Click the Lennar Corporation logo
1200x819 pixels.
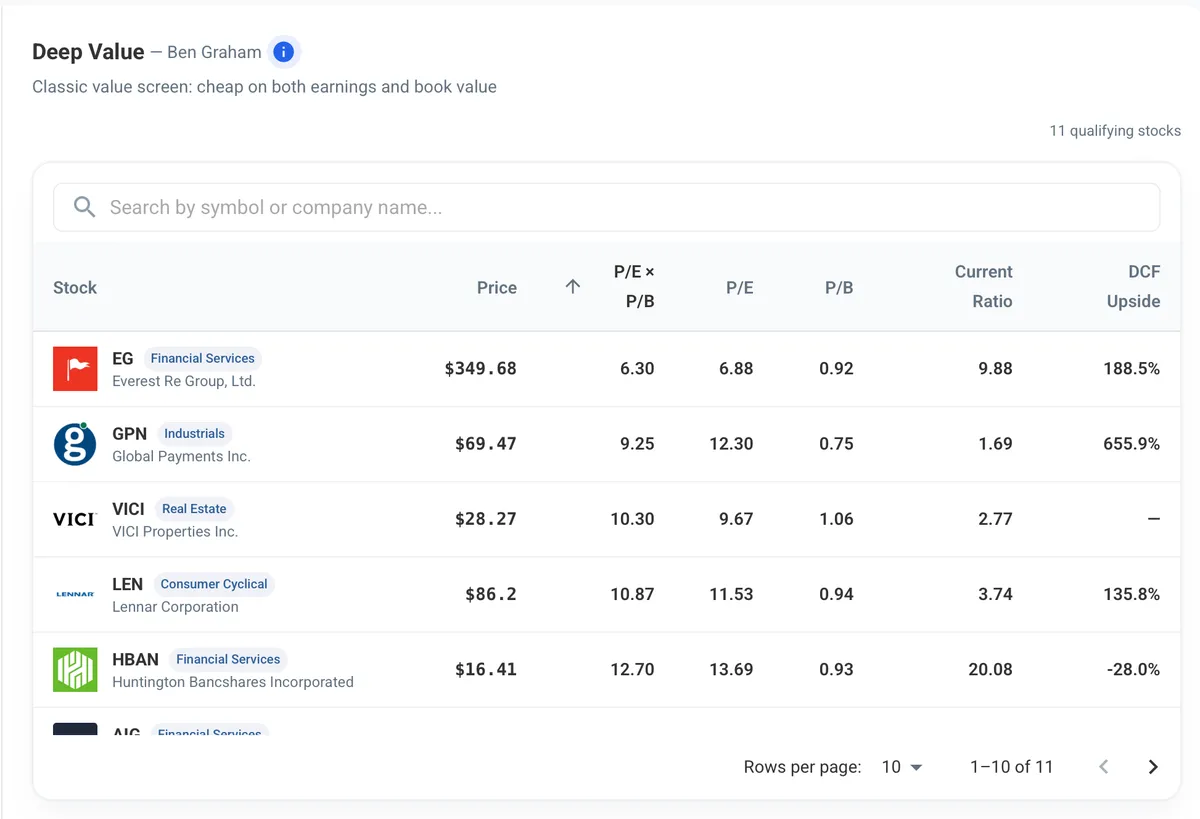click(75, 594)
